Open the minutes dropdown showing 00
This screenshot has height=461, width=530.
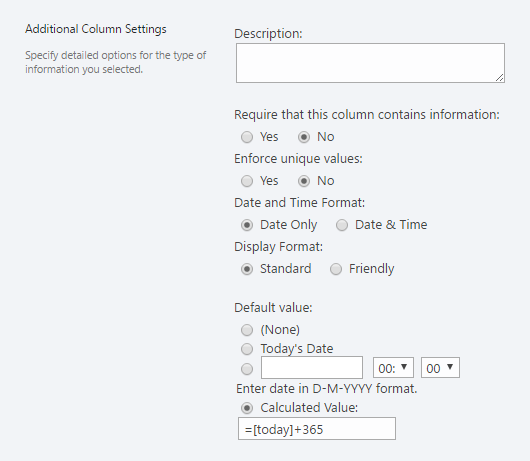coord(440,368)
